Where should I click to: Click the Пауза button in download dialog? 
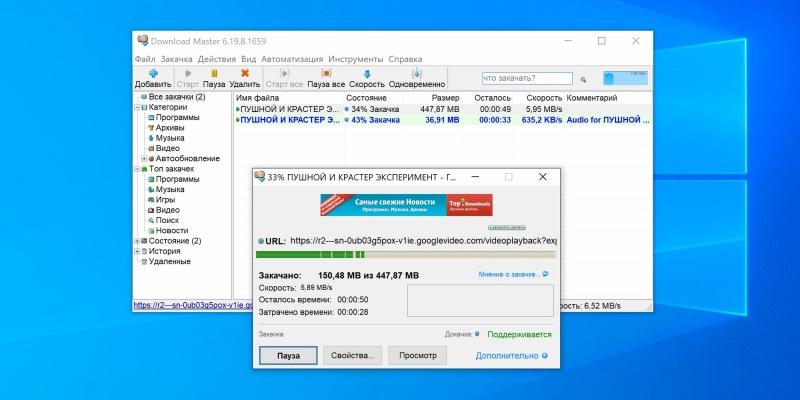(288, 356)
